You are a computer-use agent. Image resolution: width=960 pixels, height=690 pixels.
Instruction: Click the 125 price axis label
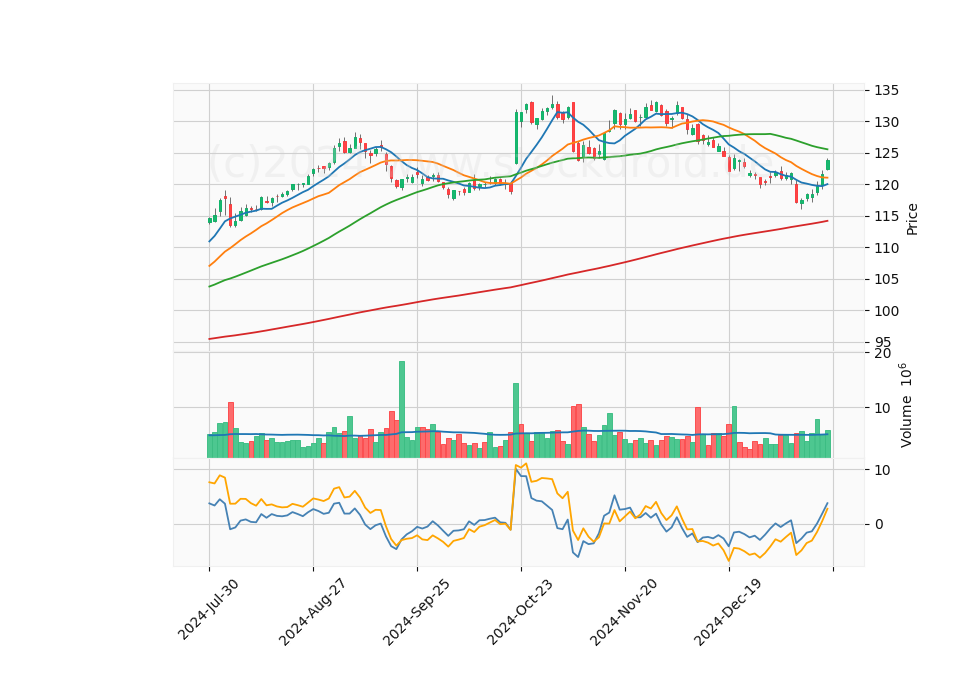click(886, 154)
